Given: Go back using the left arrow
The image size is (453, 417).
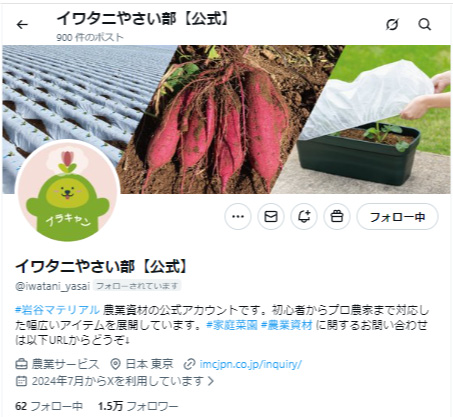Looking at the screenshot, I should tap(22, 24).
